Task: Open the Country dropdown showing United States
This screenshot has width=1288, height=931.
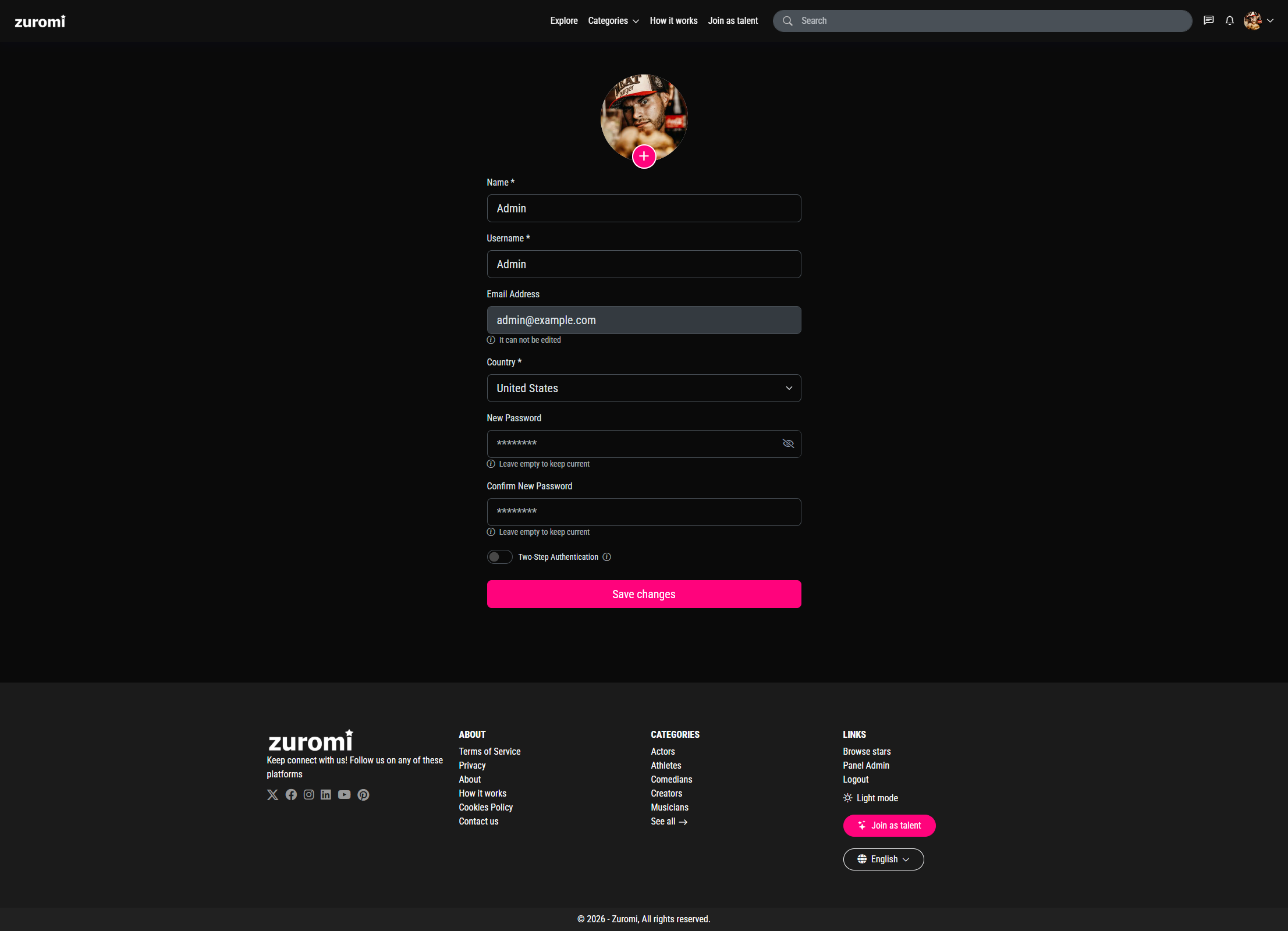Action: pyautogui.click(x=644, y=388)
